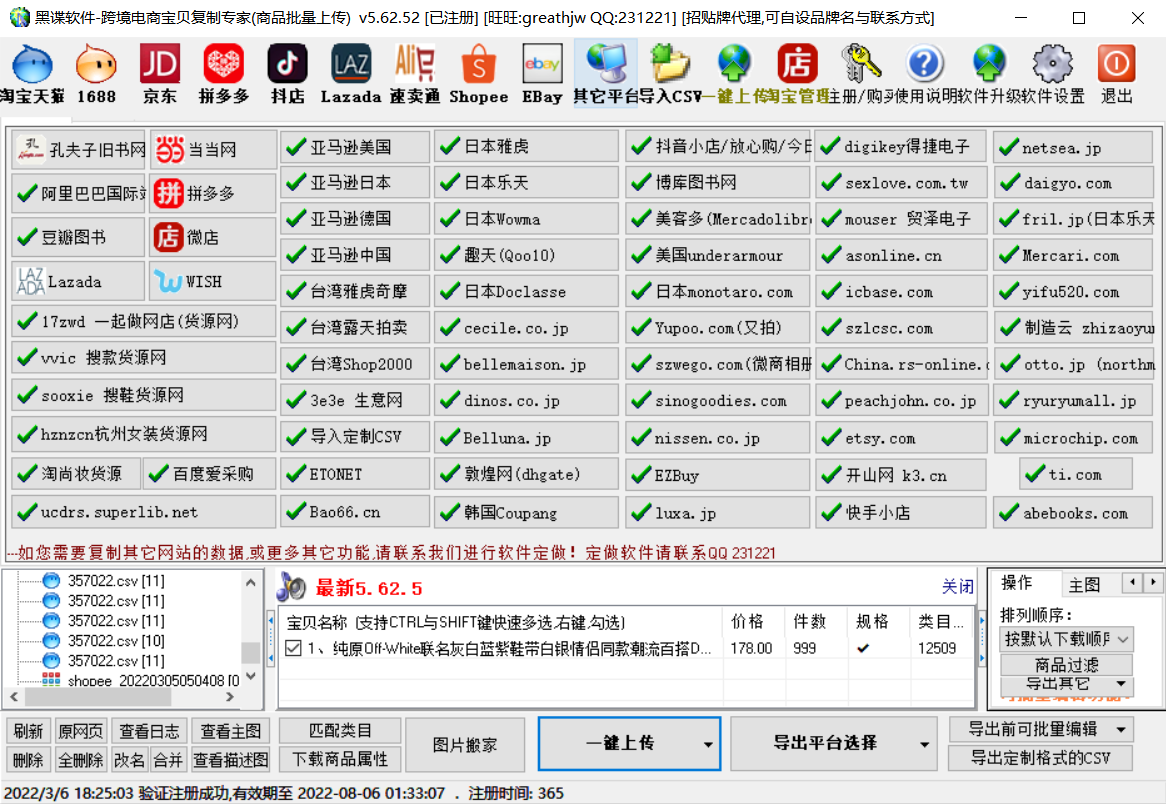The width and height of the screenshot is (1166, 804).
Task: Select the 1688 platform icon
Action: point(96,73)
